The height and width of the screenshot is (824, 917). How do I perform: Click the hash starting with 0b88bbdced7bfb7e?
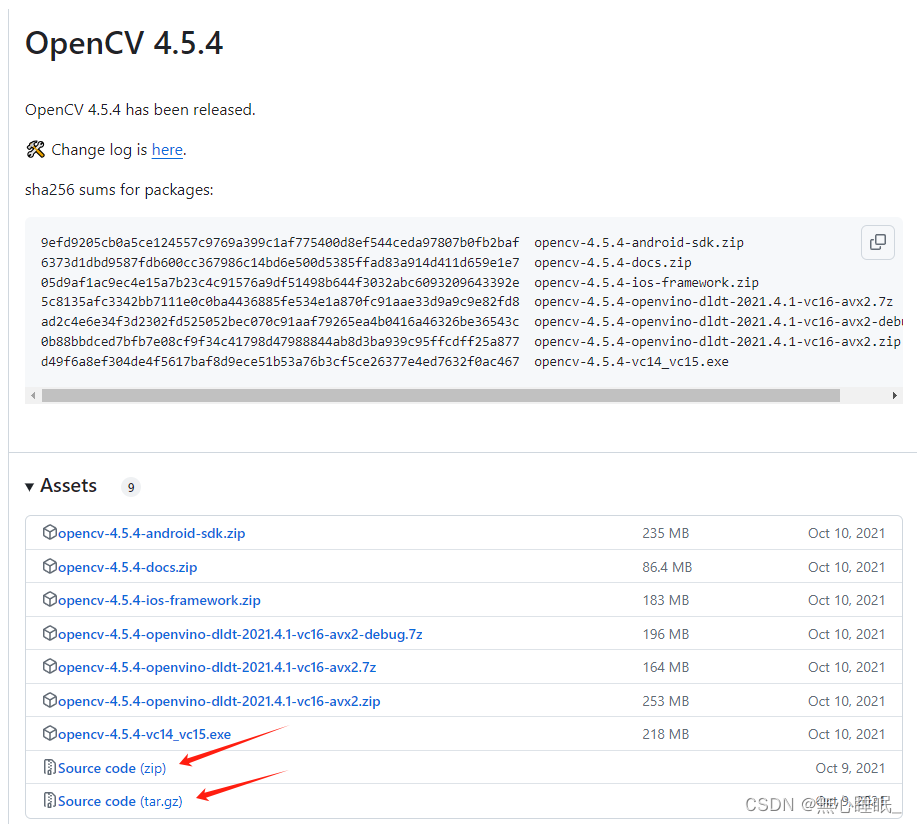pos(280,342)
